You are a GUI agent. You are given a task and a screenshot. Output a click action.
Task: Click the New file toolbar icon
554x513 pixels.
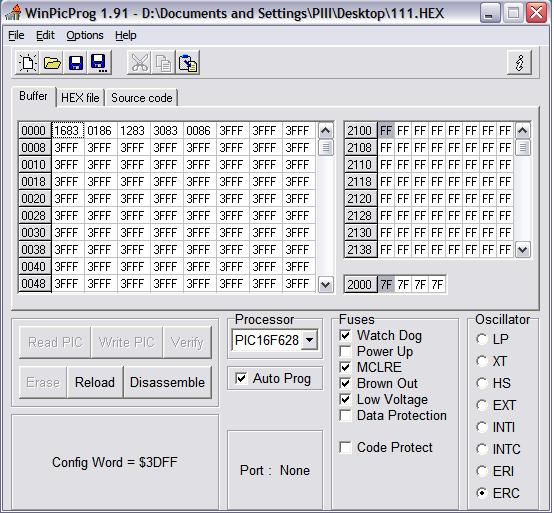click(28, 63)
